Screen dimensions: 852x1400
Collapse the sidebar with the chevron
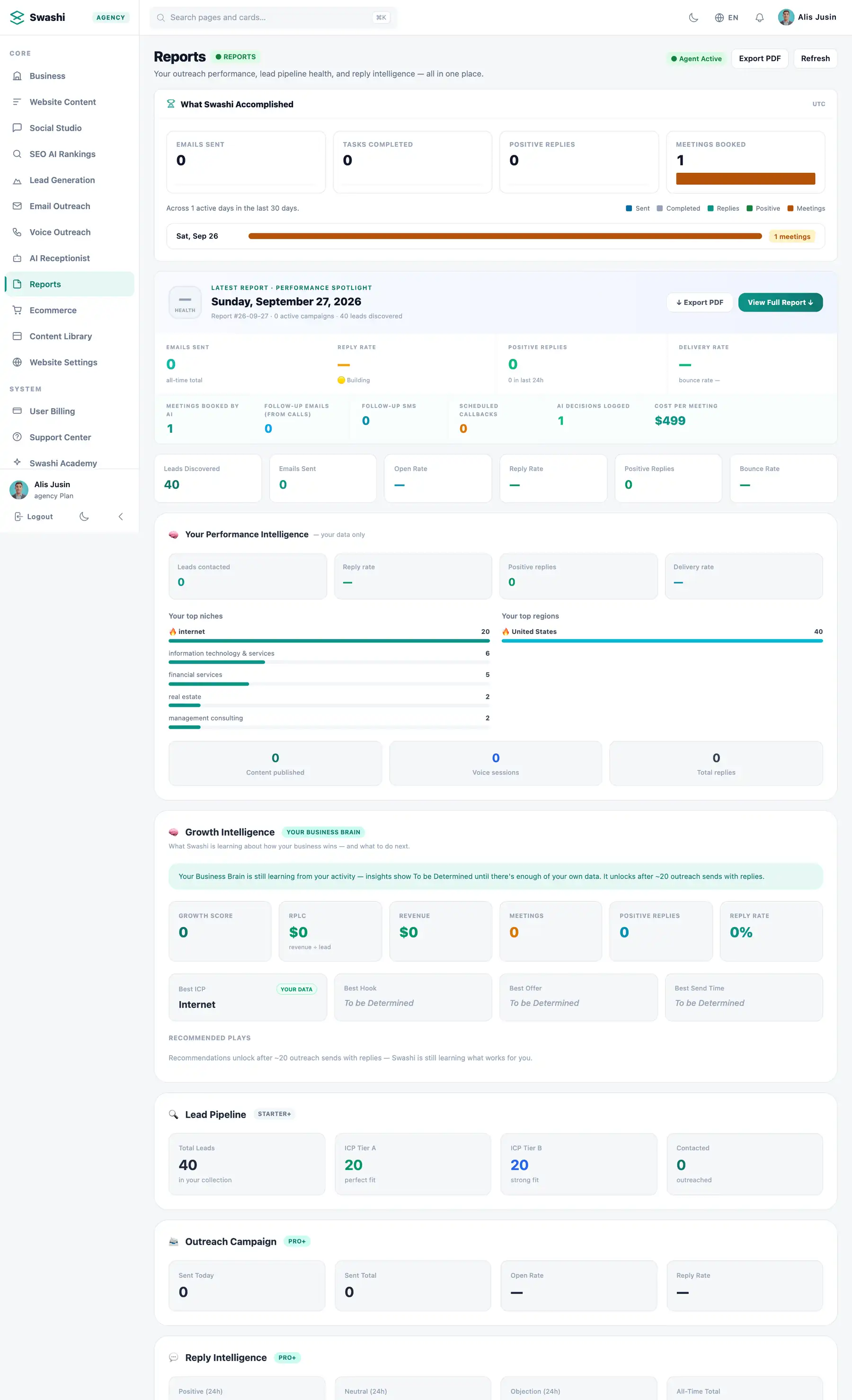click(x=120, y=517)
